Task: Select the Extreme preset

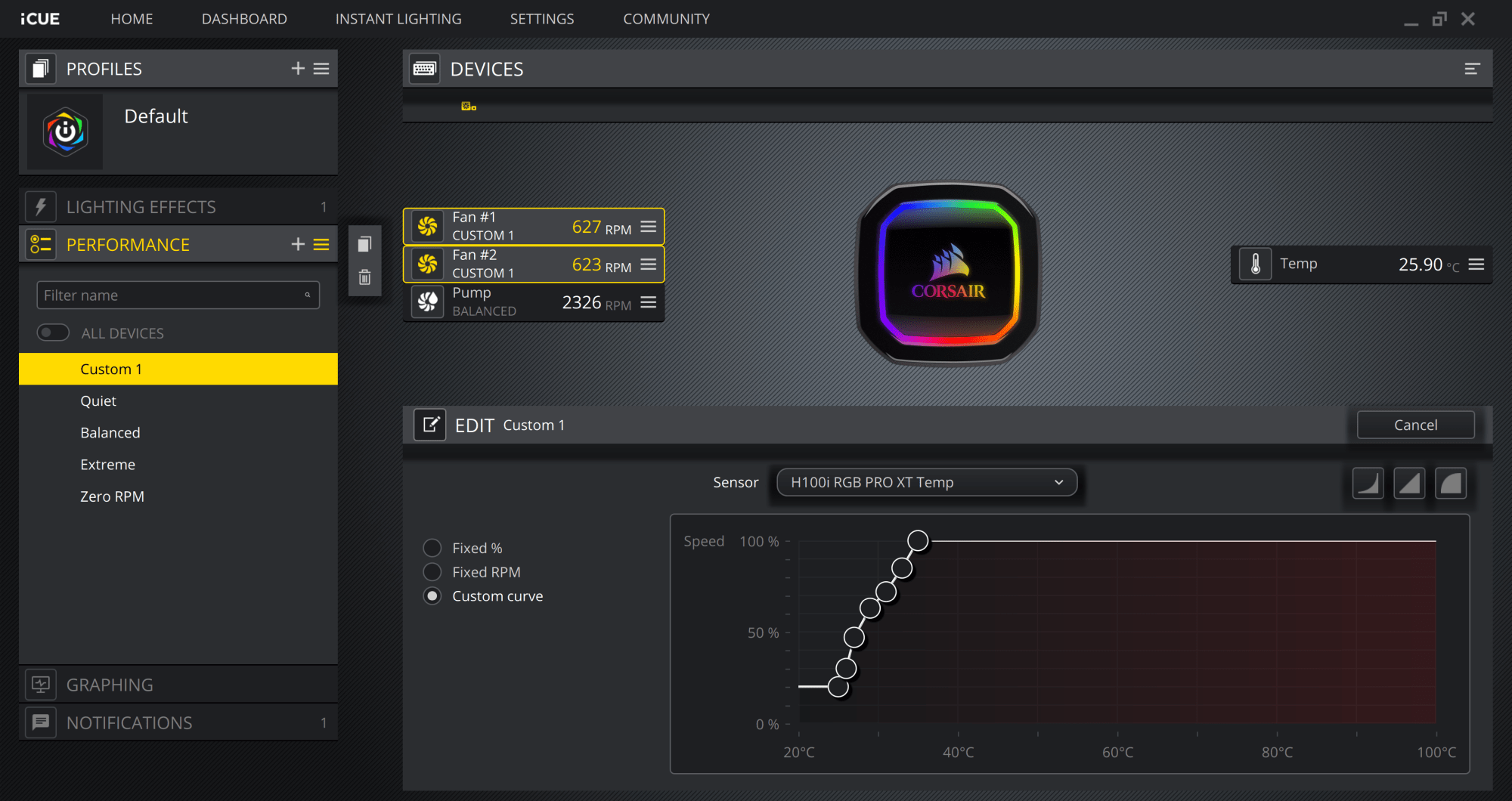Action: tap(178, 464)
